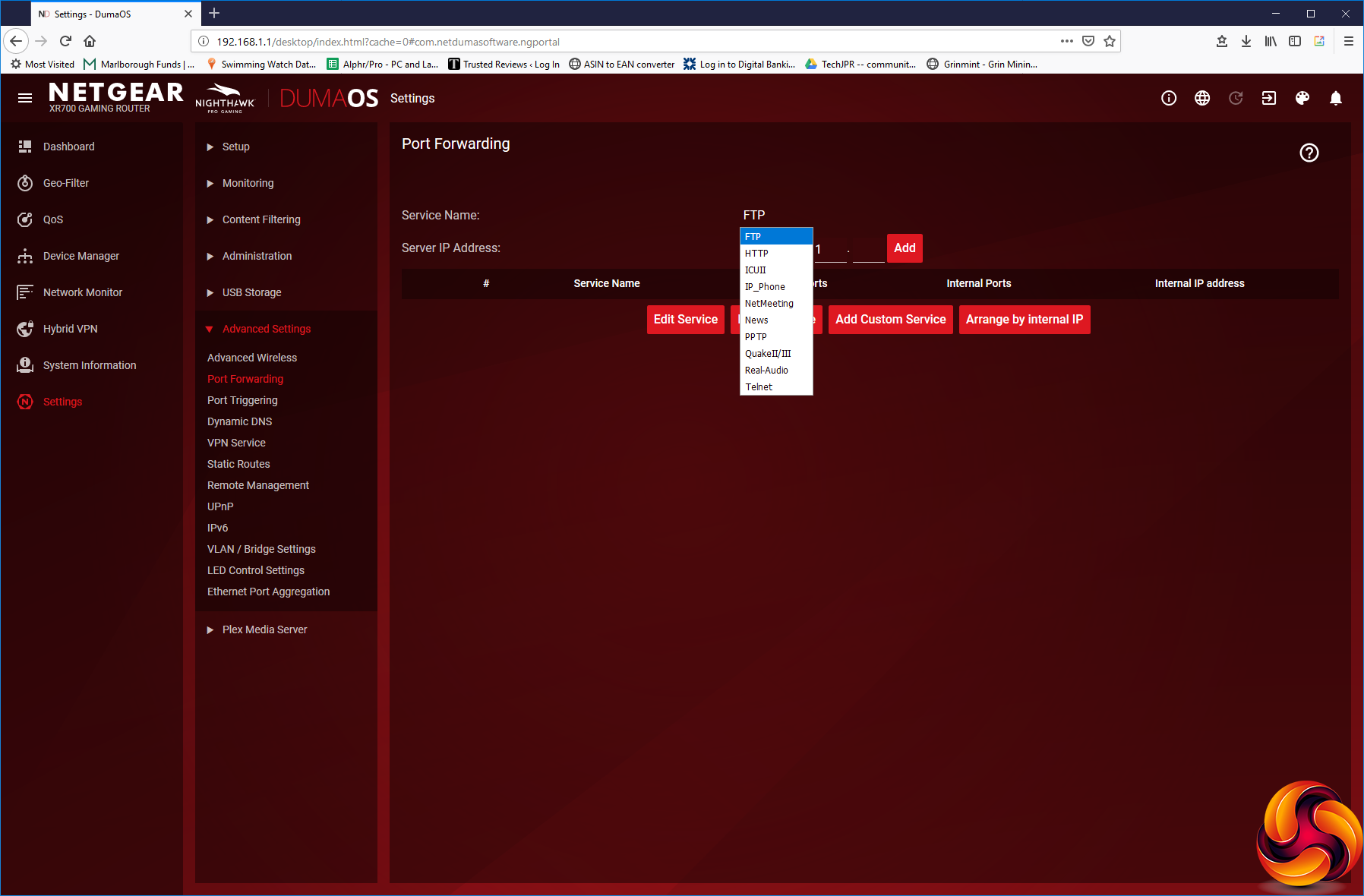Screen dimensions: 1364x896
Task: Open the ASIN to EAN converter bookmark
Action: [621, 64]
